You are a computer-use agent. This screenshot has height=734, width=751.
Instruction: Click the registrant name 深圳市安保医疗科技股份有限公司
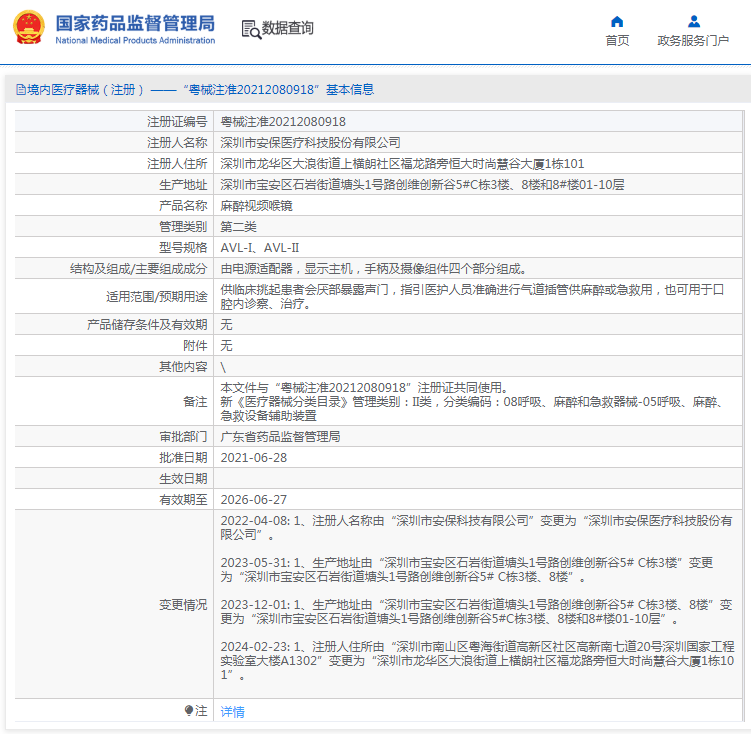310,142
